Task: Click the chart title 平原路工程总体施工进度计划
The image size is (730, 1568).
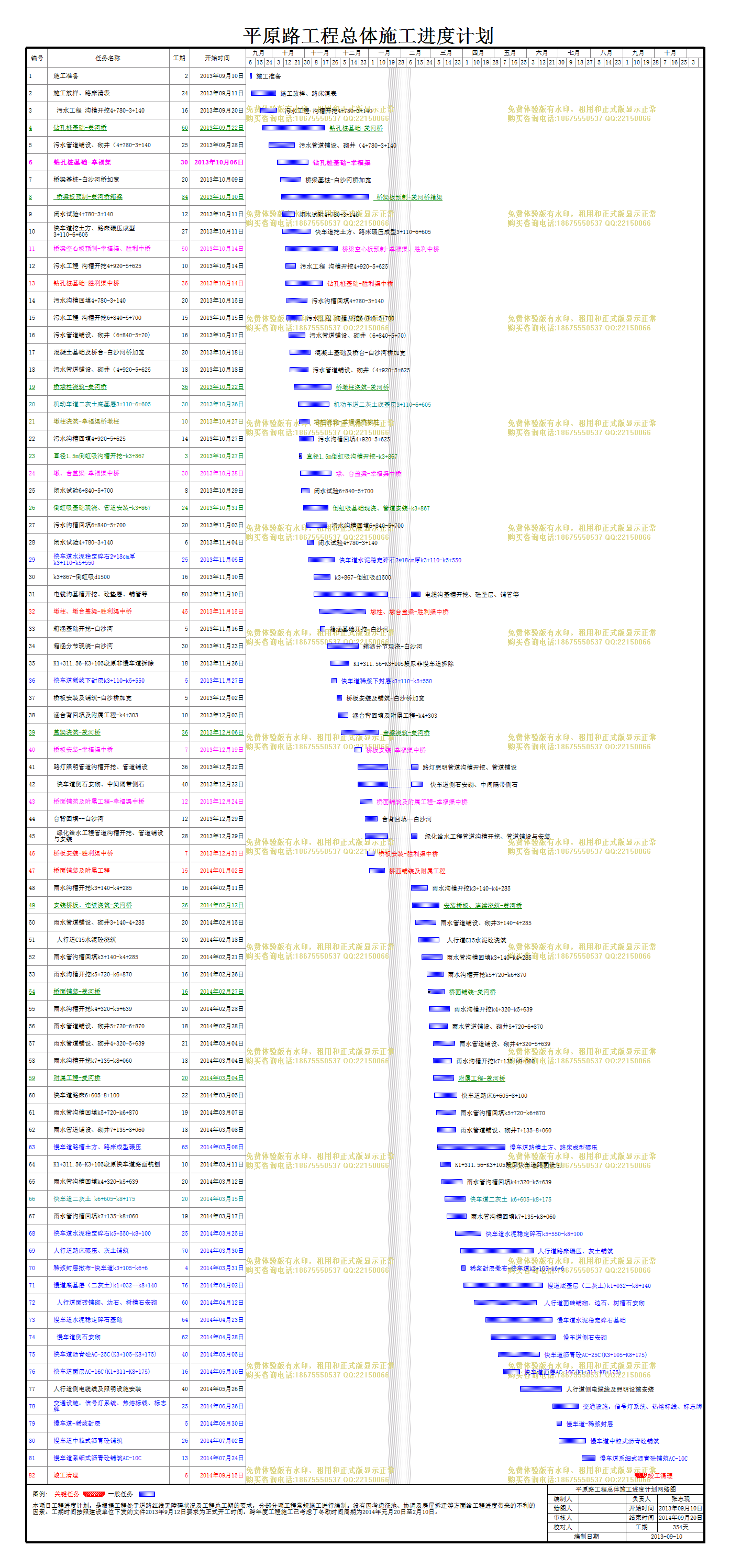Action: point(368,36)
